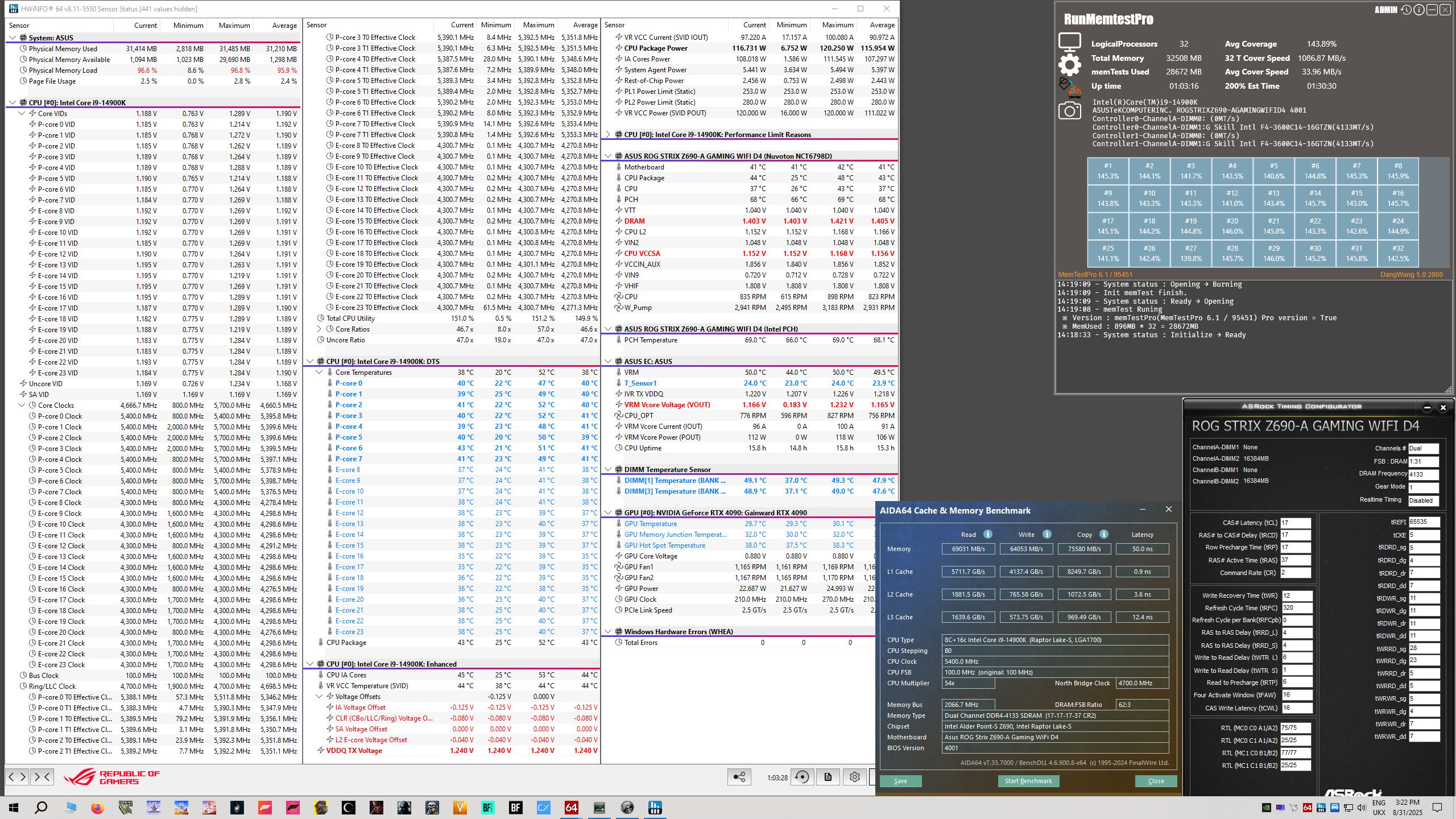Open RunMemtestPro settings gear icon

[1069, 64]
